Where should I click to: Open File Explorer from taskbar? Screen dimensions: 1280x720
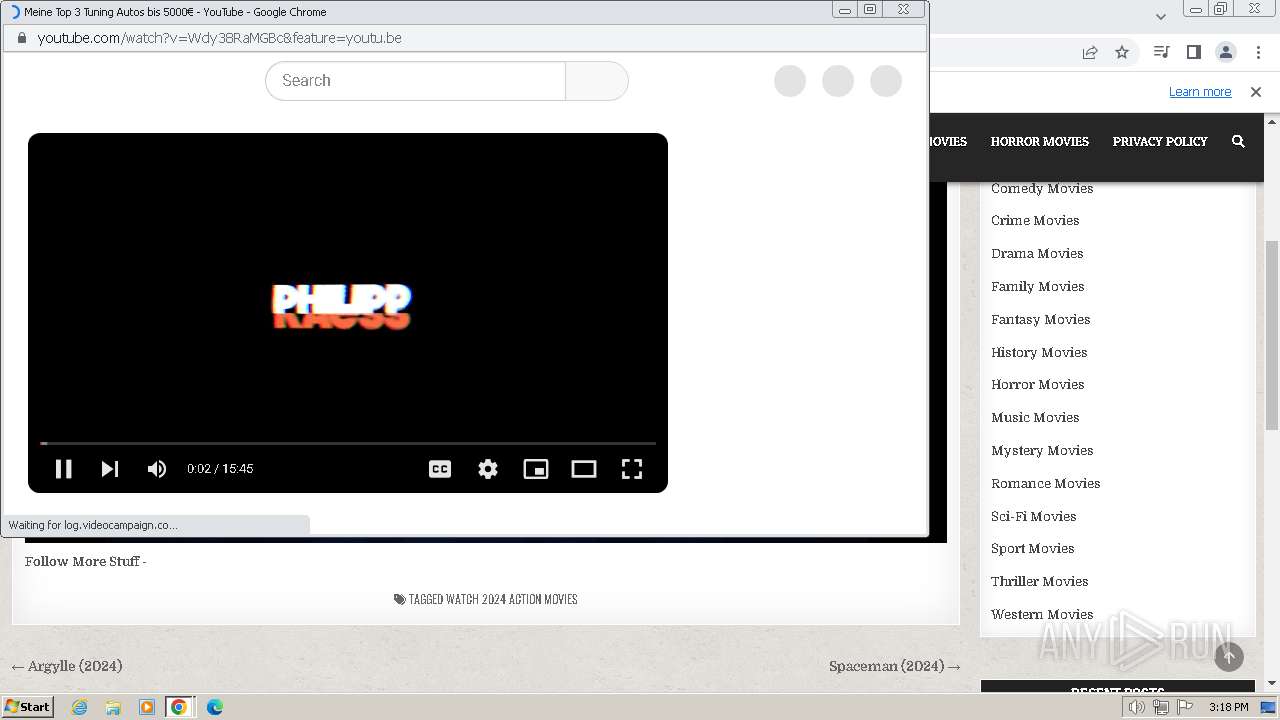coord(113,707)
